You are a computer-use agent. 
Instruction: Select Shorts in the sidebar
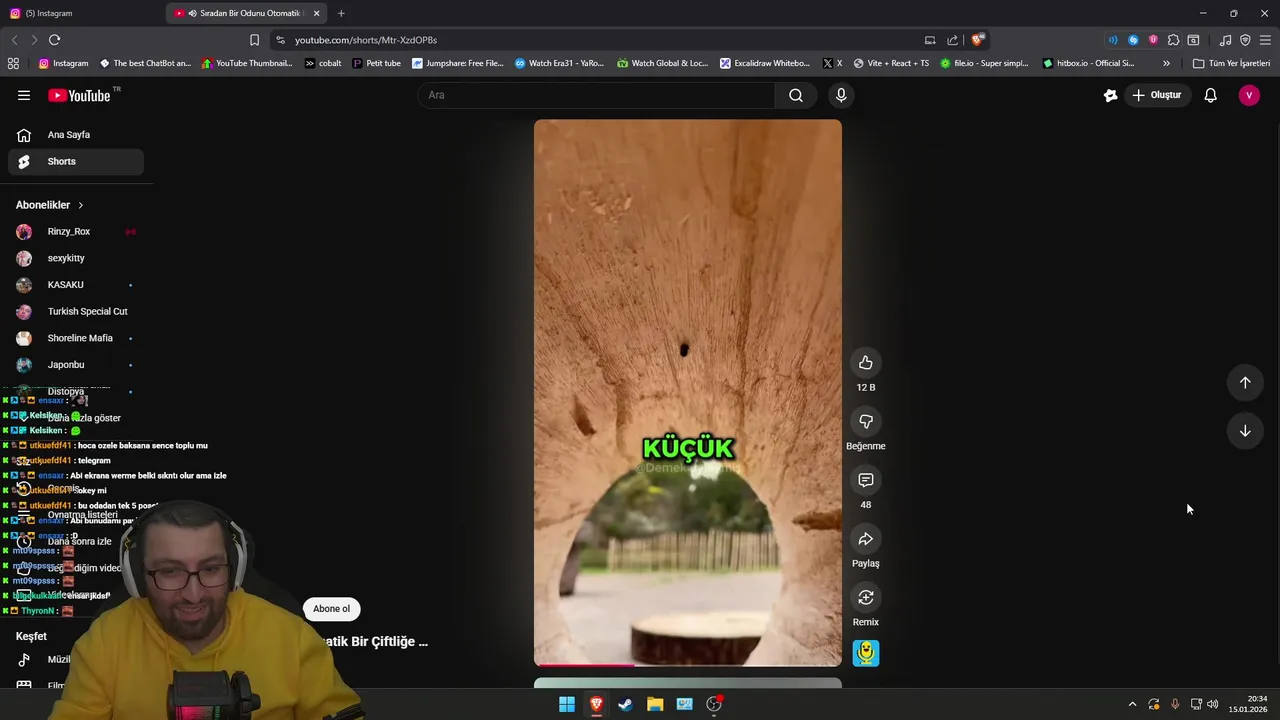click(x=76, y=162)
